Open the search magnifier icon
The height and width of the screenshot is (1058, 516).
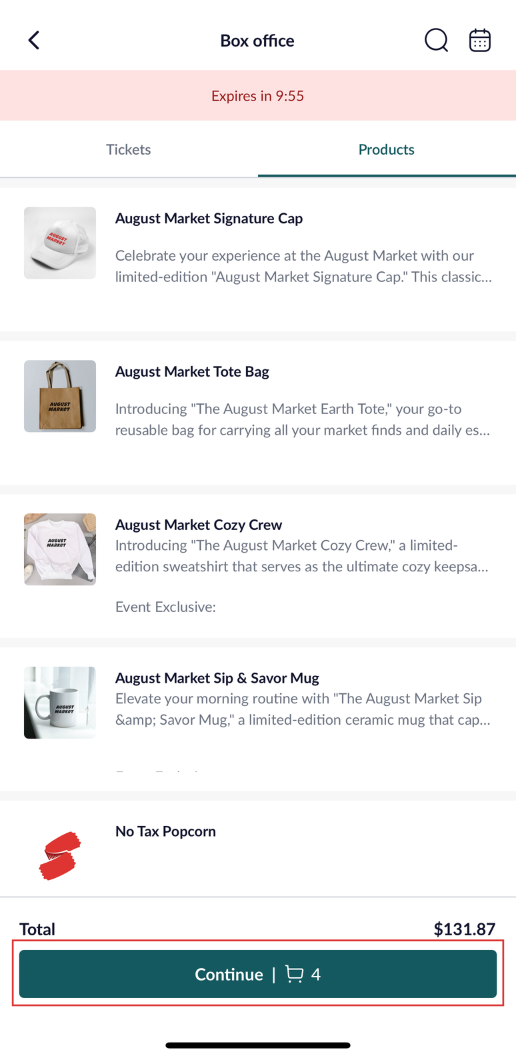pyautogui.click(x=436, y=40)
